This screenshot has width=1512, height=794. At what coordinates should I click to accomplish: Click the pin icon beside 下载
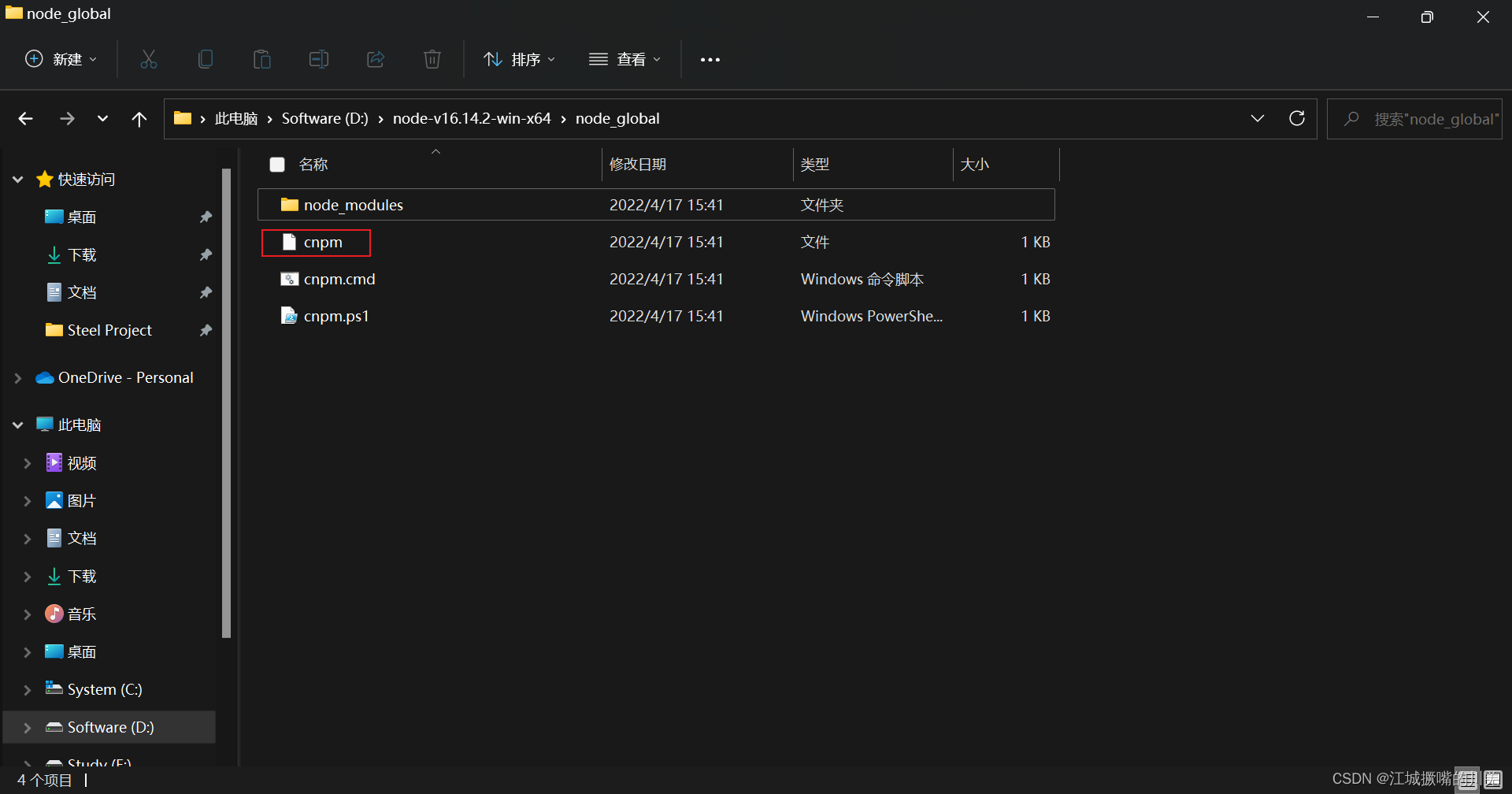pyautogui.click(x=206, y=255)
